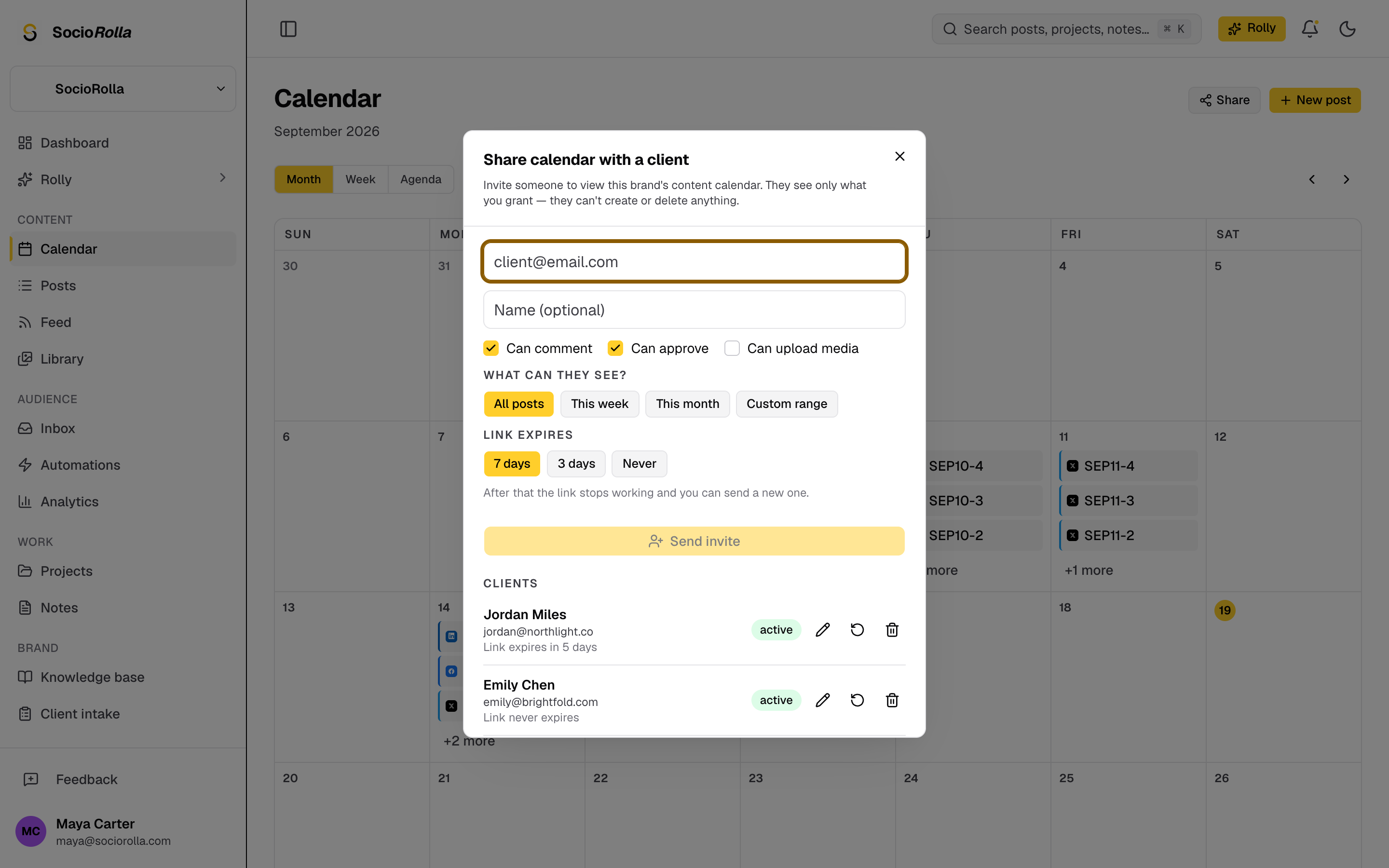
Task: Regenerate Emily Chen link icon
Action: tap(857, 700)
